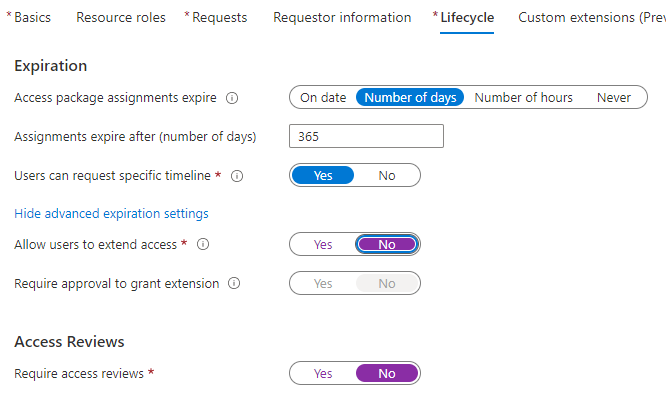
Task: Choose 'Number of hours' expiration option
Action: [523, 98]
